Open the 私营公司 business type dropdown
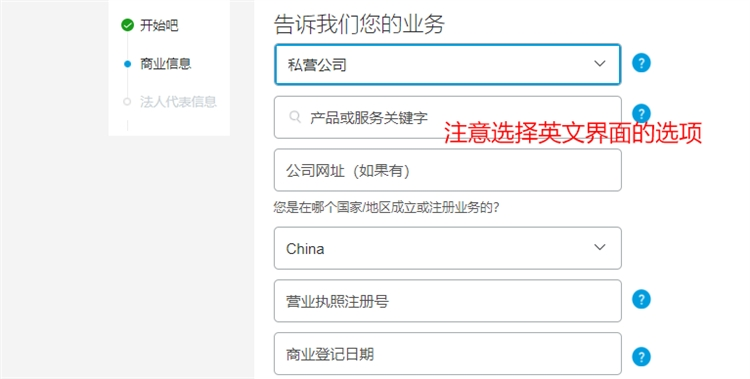Screen dimensions: 750x379 [x=447, y=65]
